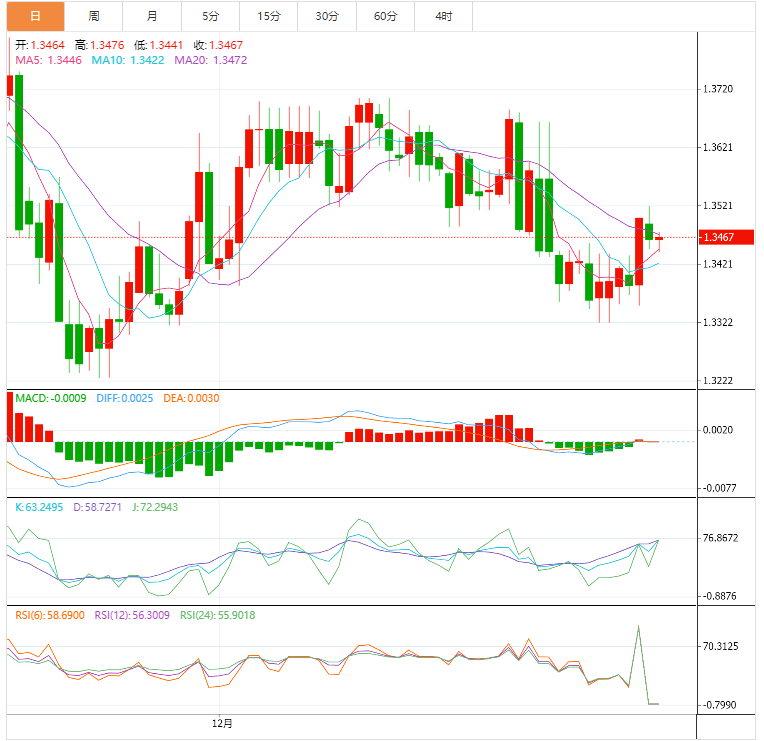Click the MA5 indicator label
The height and width of the screenshot is (741, 764).
pyautogui.click(x=49, y=60)
